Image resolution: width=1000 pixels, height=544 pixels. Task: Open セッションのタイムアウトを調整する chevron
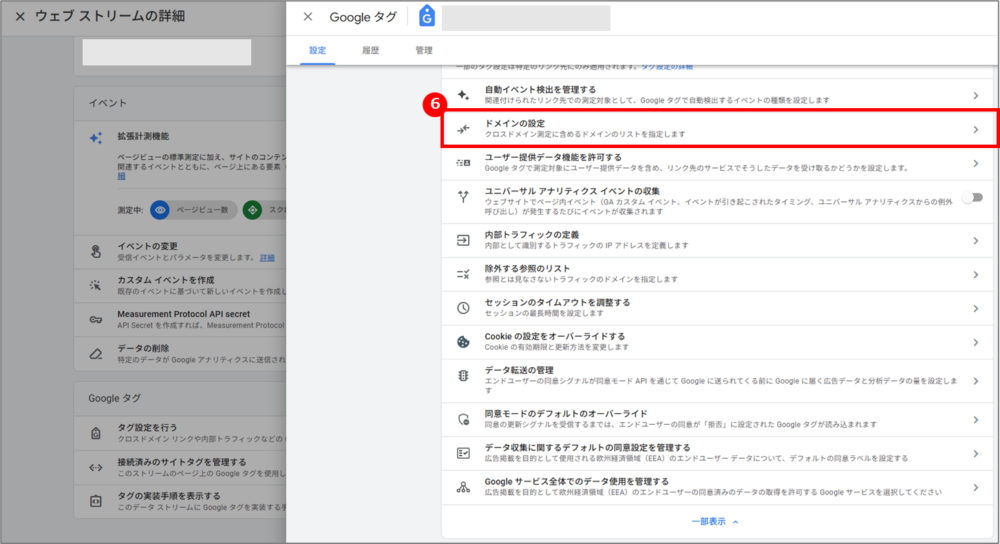pos(976,308)
